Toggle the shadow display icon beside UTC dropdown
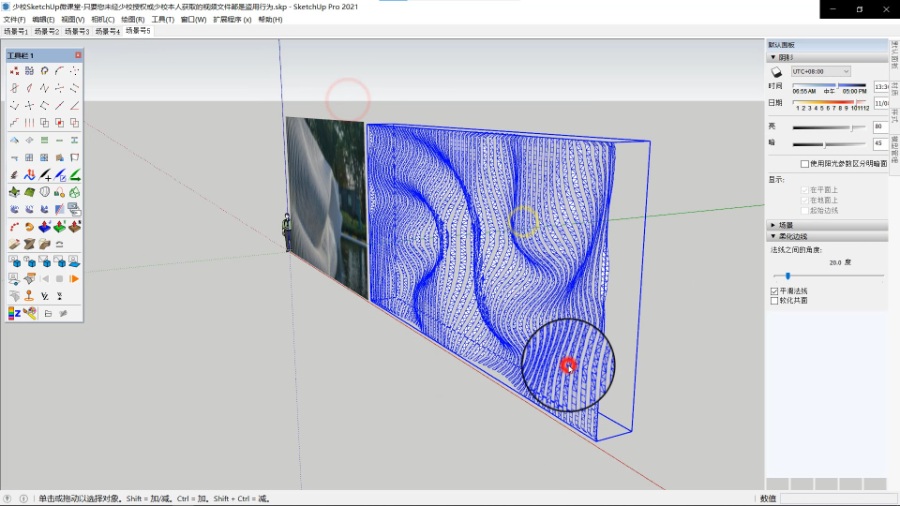The image size is (900, 506). [777, 72]
